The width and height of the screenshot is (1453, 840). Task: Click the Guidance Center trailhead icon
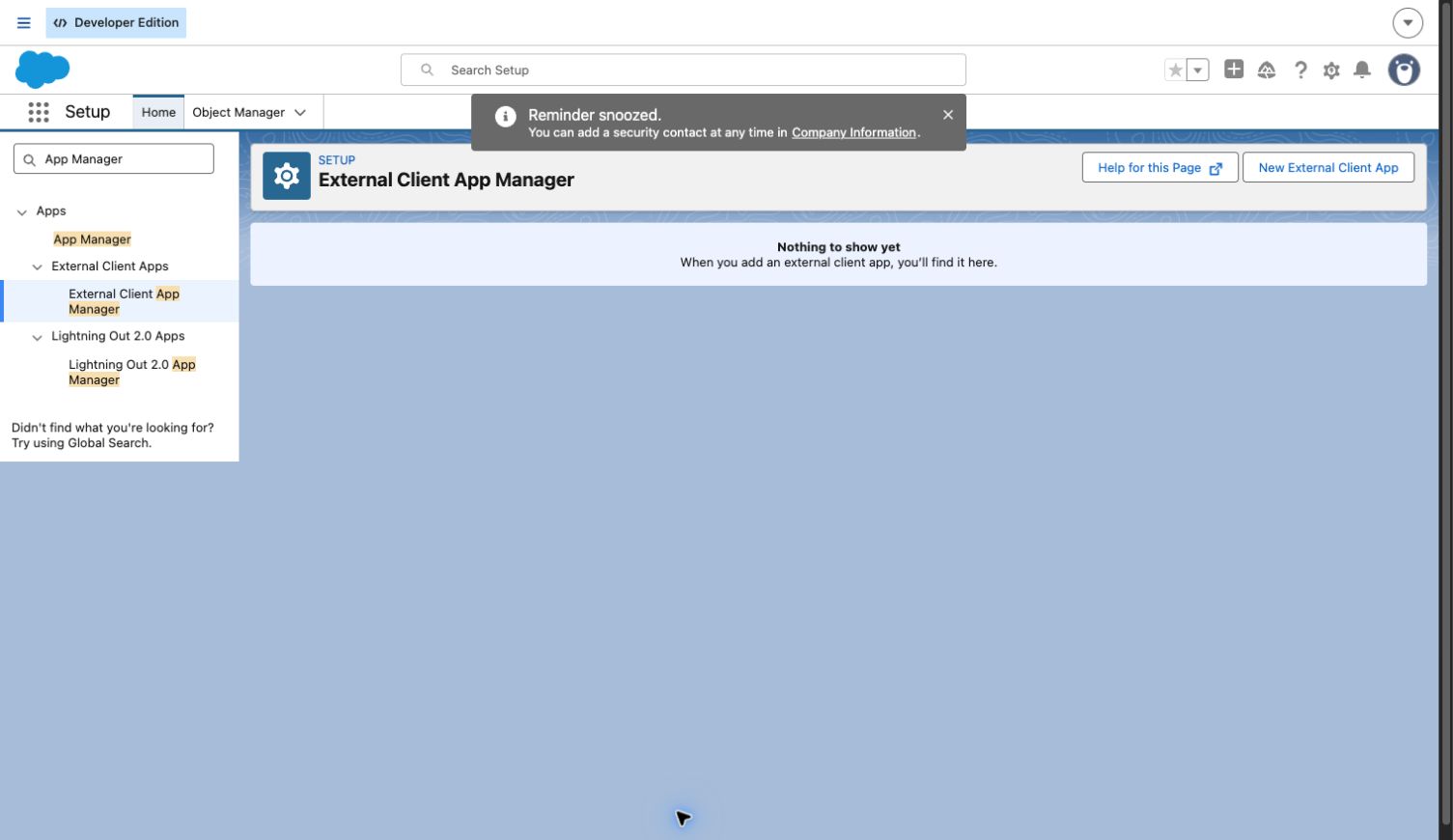coord(1267,70)
